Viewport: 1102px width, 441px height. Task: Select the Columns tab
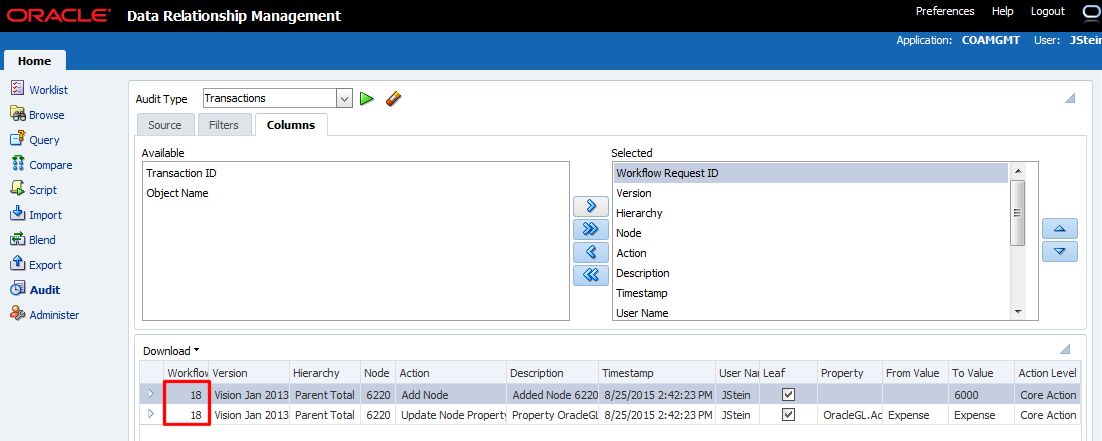click(x=291, y=125)
